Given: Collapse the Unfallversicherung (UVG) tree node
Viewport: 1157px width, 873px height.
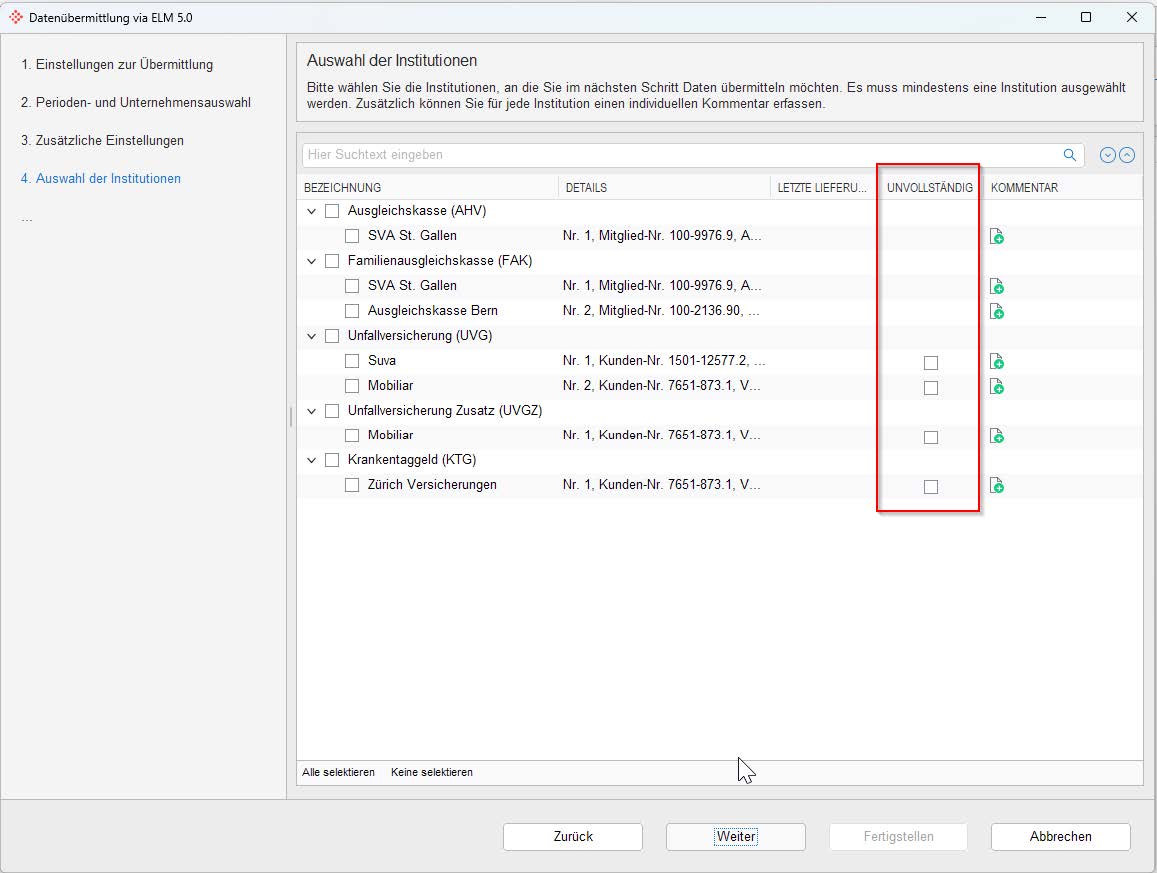Looking at the screenshot, I should point(312,336).
